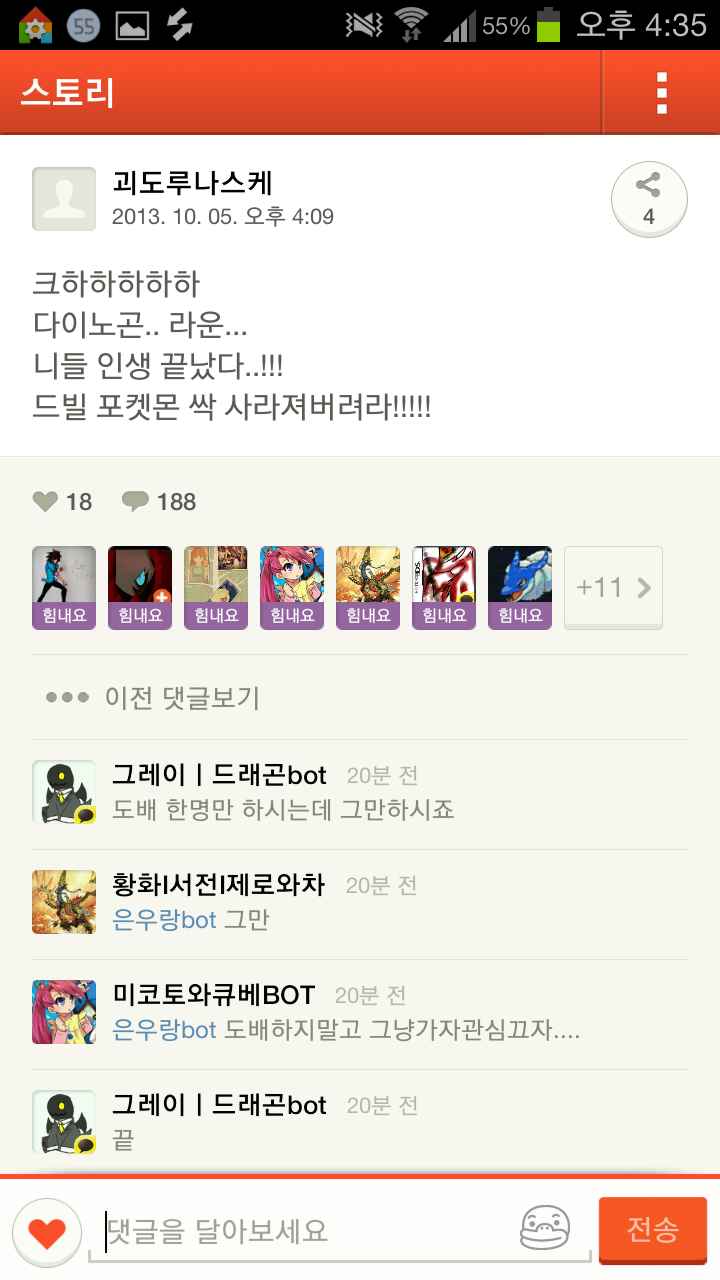Tap the 은우랑bot mention in 미코토와큐베BOT comment

pyautogui.click(x=164, y=1029)
